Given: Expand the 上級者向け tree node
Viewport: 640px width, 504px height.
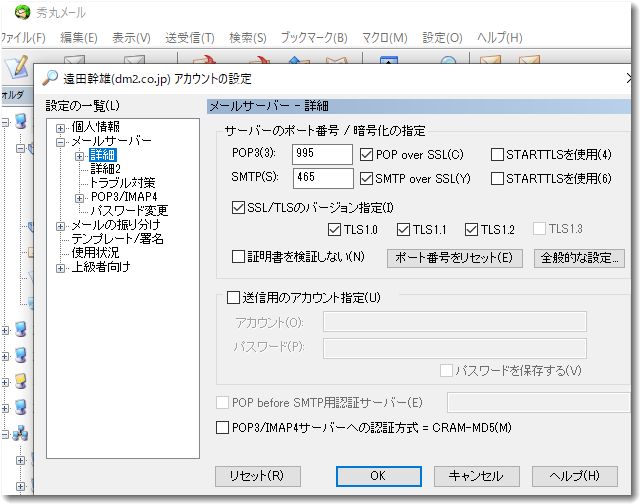Looking at the screenshot, I should 60,268.
